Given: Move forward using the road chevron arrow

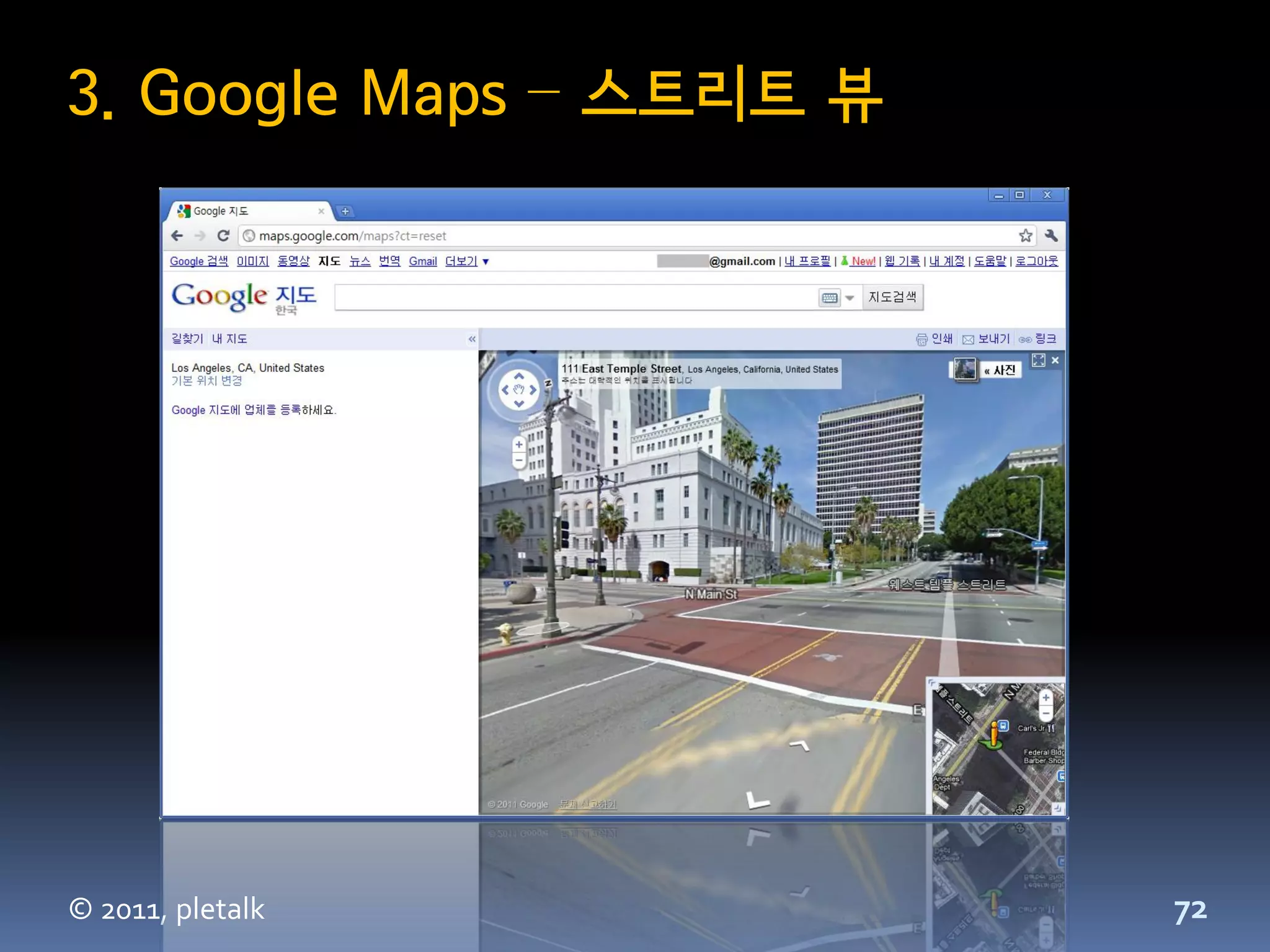Looking at the screenshot, I should [x=800, y=744].
